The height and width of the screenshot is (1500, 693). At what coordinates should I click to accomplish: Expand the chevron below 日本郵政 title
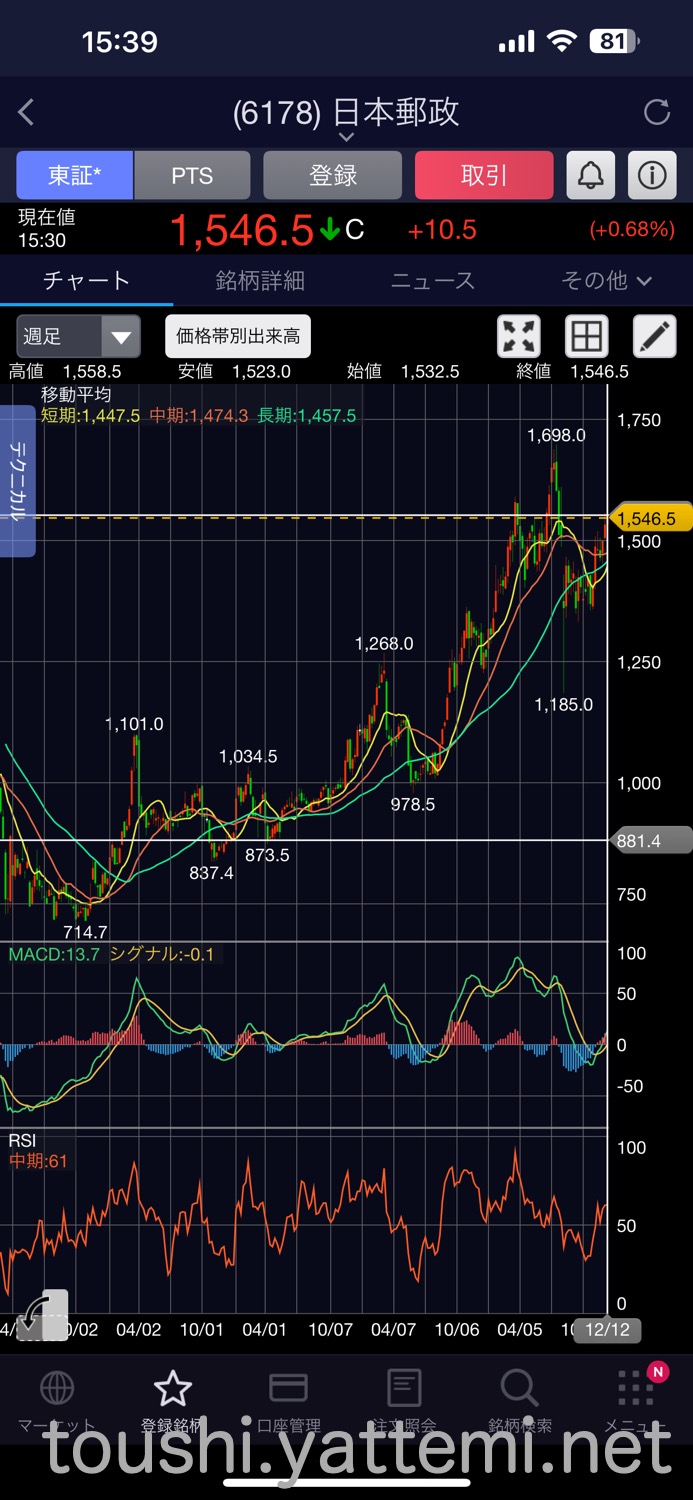click(x=346, y=137)
